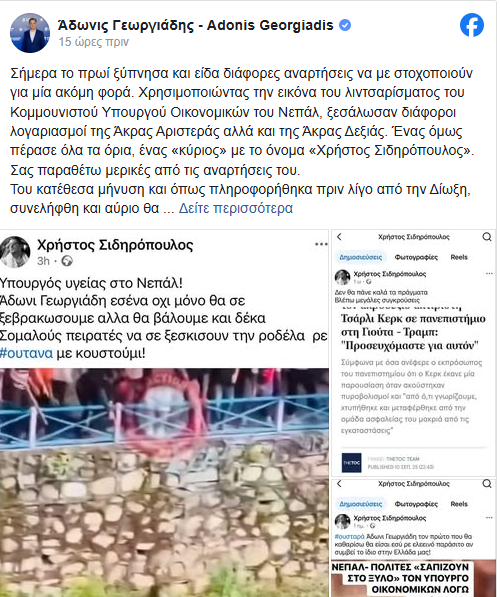The height and width of the screenshot is (597, 501).
Task: Tap the back arrow in upper screenshot
Action: tap(339, 237)
